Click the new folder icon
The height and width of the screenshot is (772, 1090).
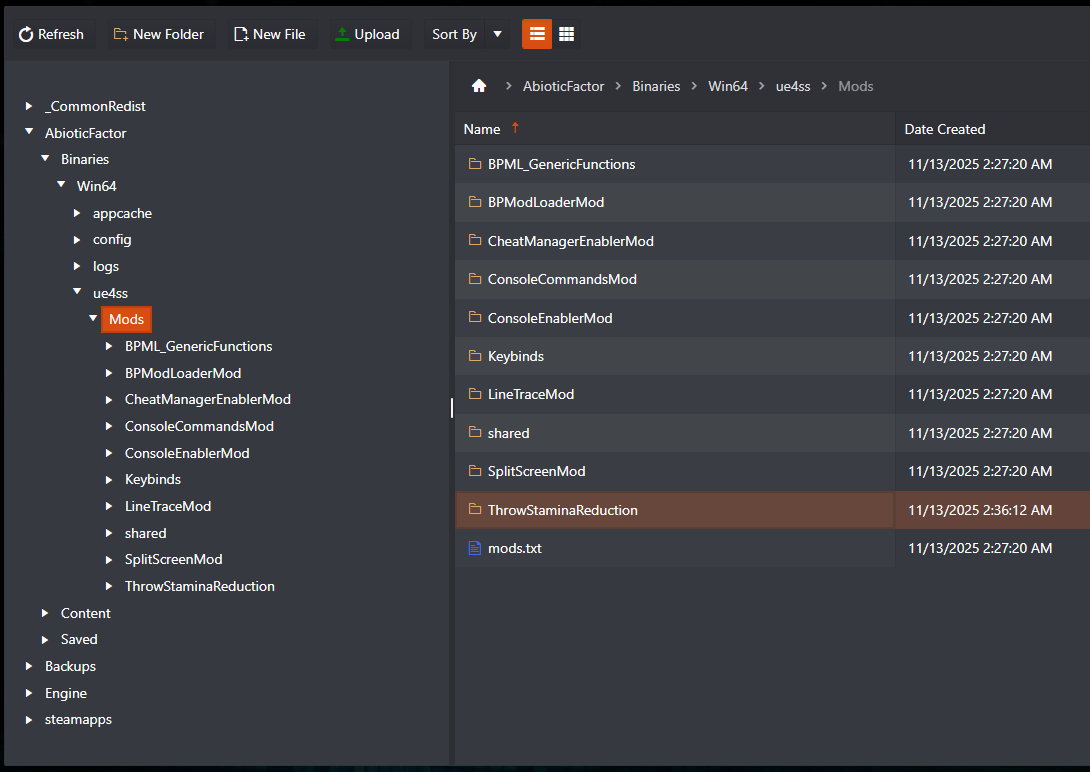122,33
